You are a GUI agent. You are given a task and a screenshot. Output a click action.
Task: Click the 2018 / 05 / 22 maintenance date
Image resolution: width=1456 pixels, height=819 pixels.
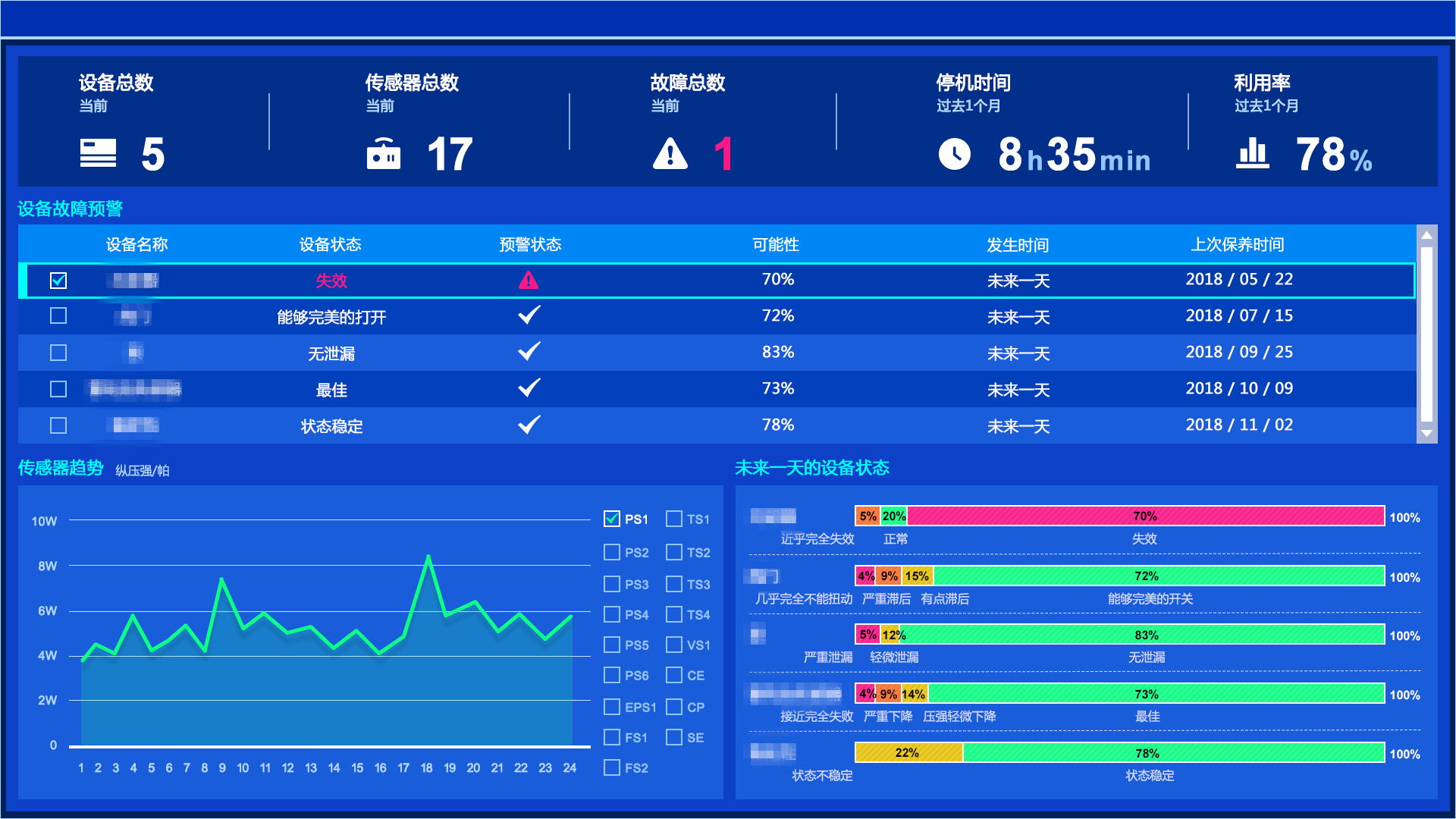1239,279
